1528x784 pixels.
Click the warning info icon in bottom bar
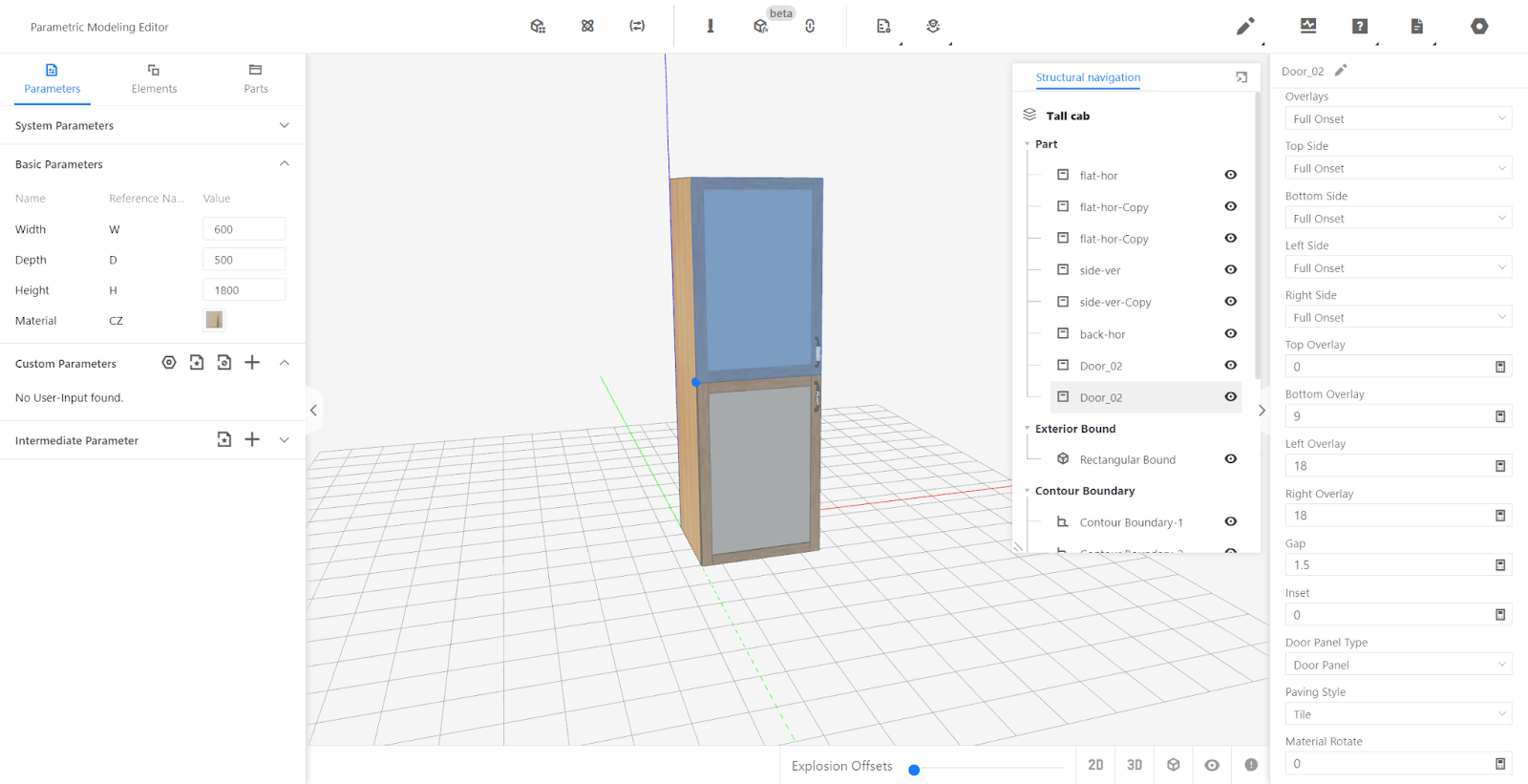[x=1251, y=765]
